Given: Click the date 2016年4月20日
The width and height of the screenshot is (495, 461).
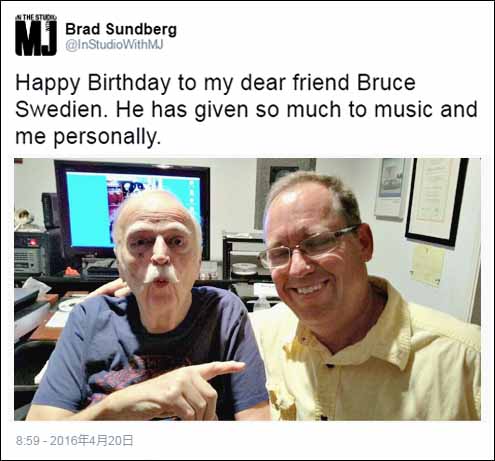Looking at the screenshot, I should click(x=92, y=441).
